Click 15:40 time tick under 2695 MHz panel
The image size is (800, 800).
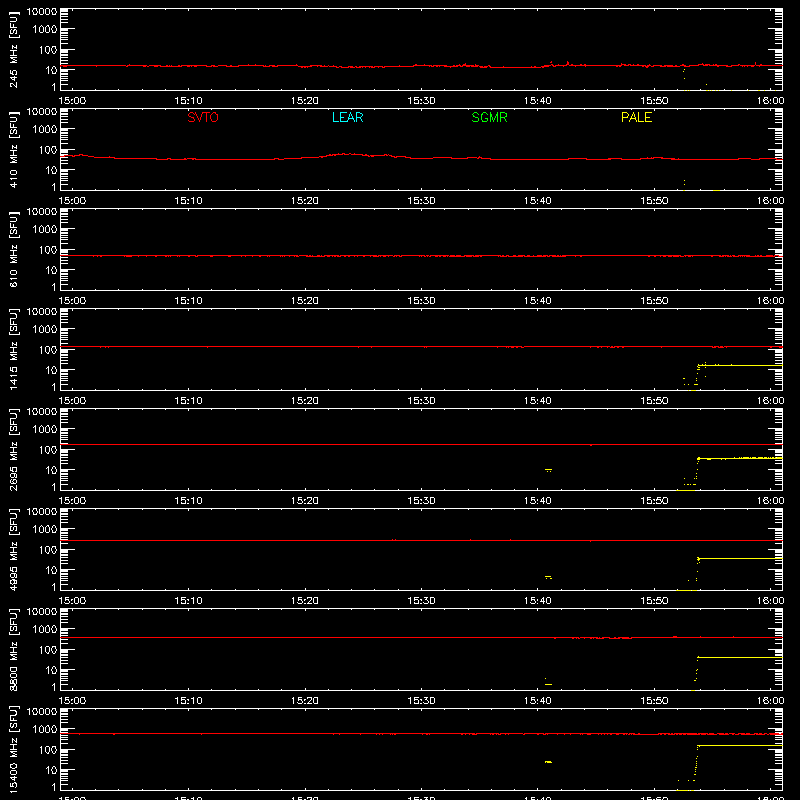(537, 501)
